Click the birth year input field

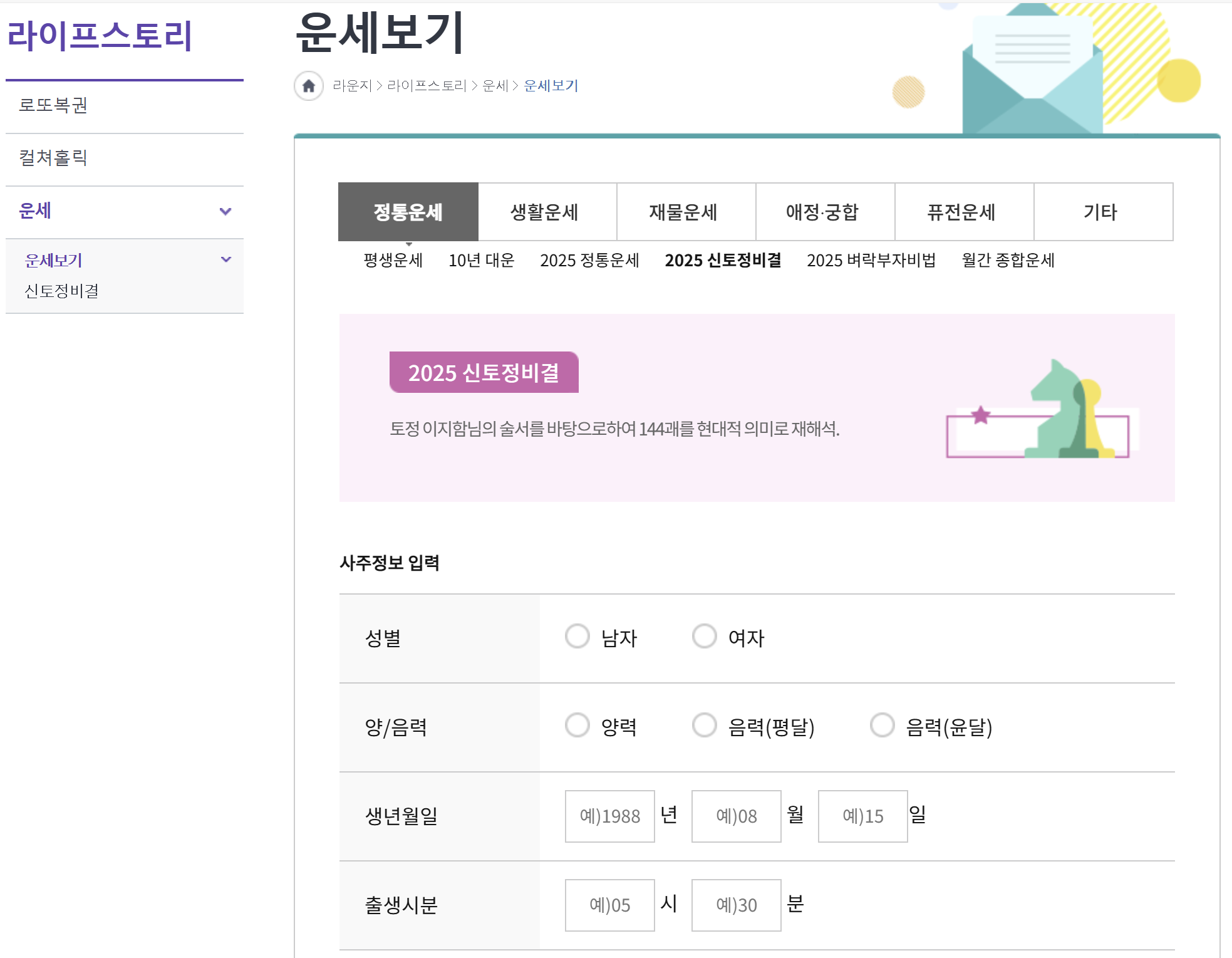tap(609, 816)
